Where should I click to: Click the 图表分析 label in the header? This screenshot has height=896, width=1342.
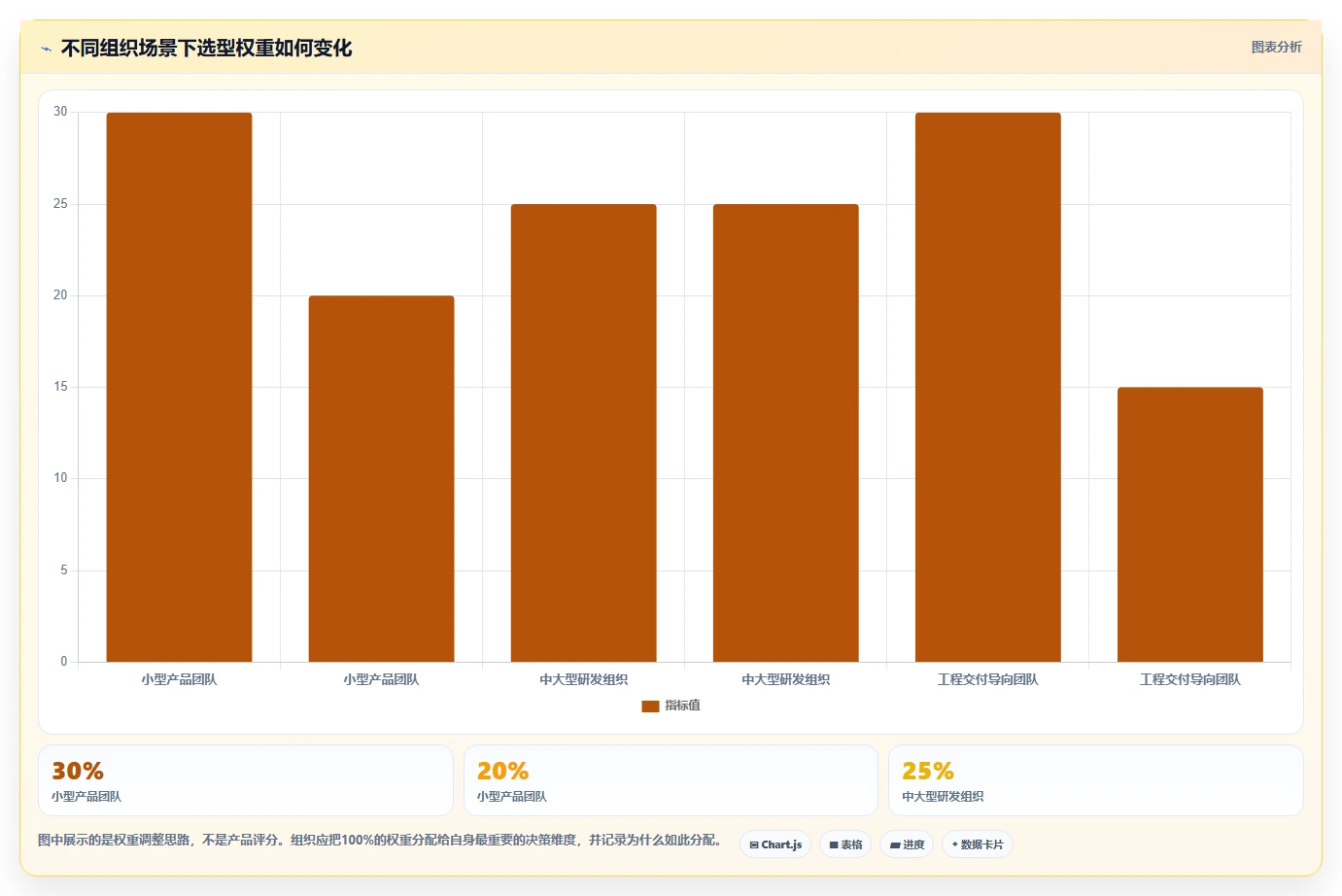(x=1276, y=47)
